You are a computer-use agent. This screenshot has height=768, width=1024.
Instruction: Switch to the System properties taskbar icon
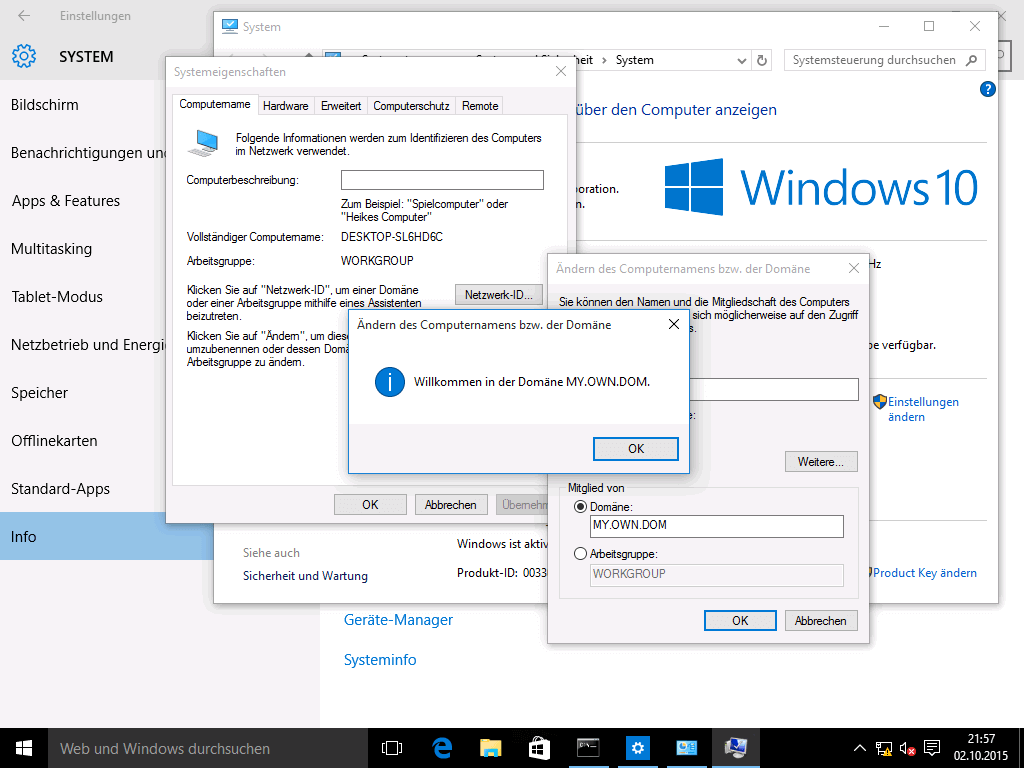point(735,748)
